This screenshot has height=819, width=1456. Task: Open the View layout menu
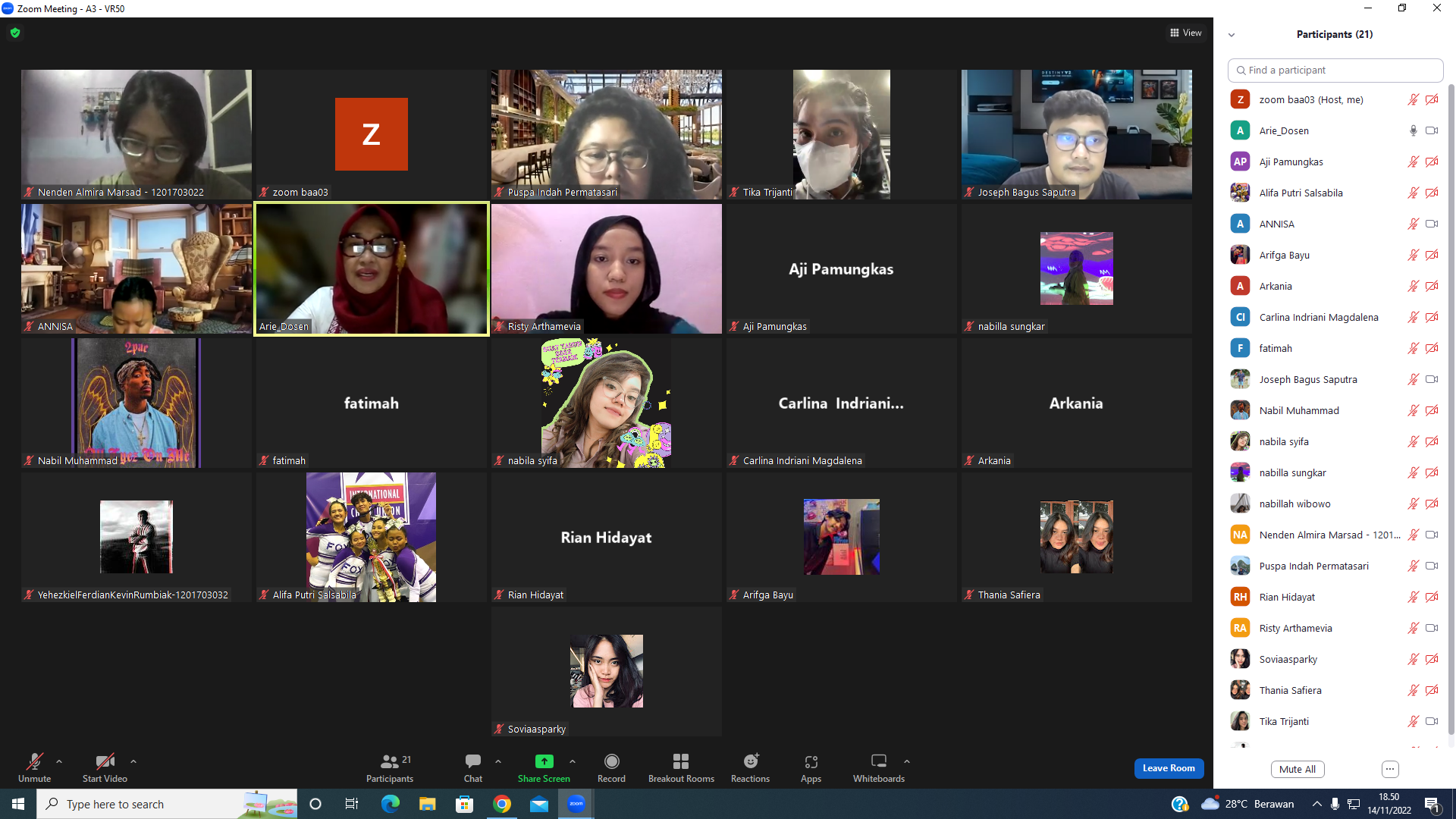1186,33
